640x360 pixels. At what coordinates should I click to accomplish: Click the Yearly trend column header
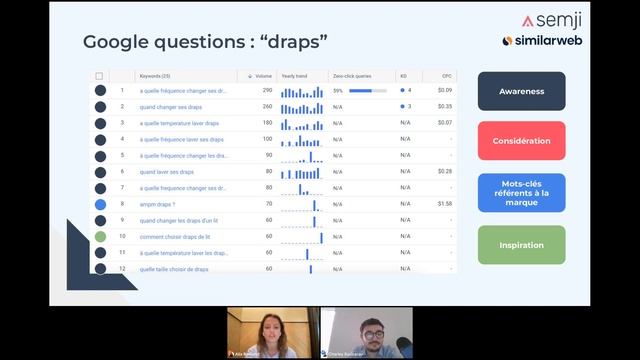[294, 76]
